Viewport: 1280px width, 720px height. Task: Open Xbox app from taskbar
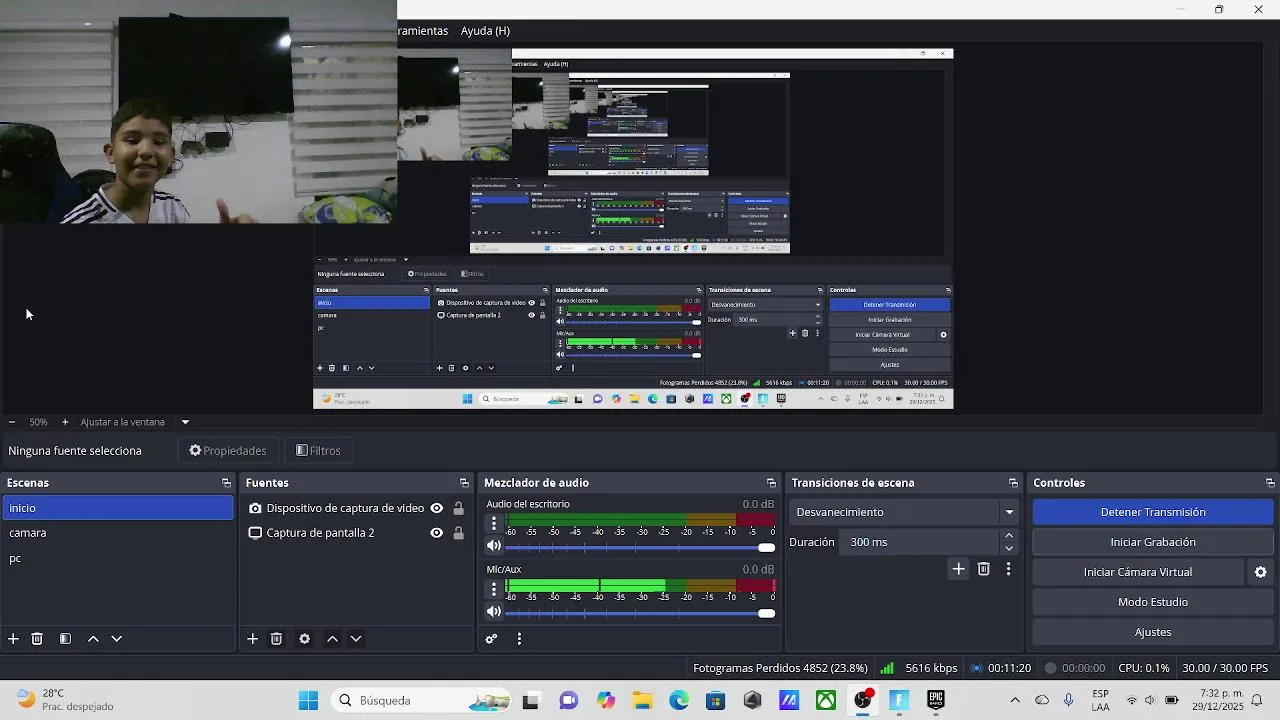tap(826, 700)
